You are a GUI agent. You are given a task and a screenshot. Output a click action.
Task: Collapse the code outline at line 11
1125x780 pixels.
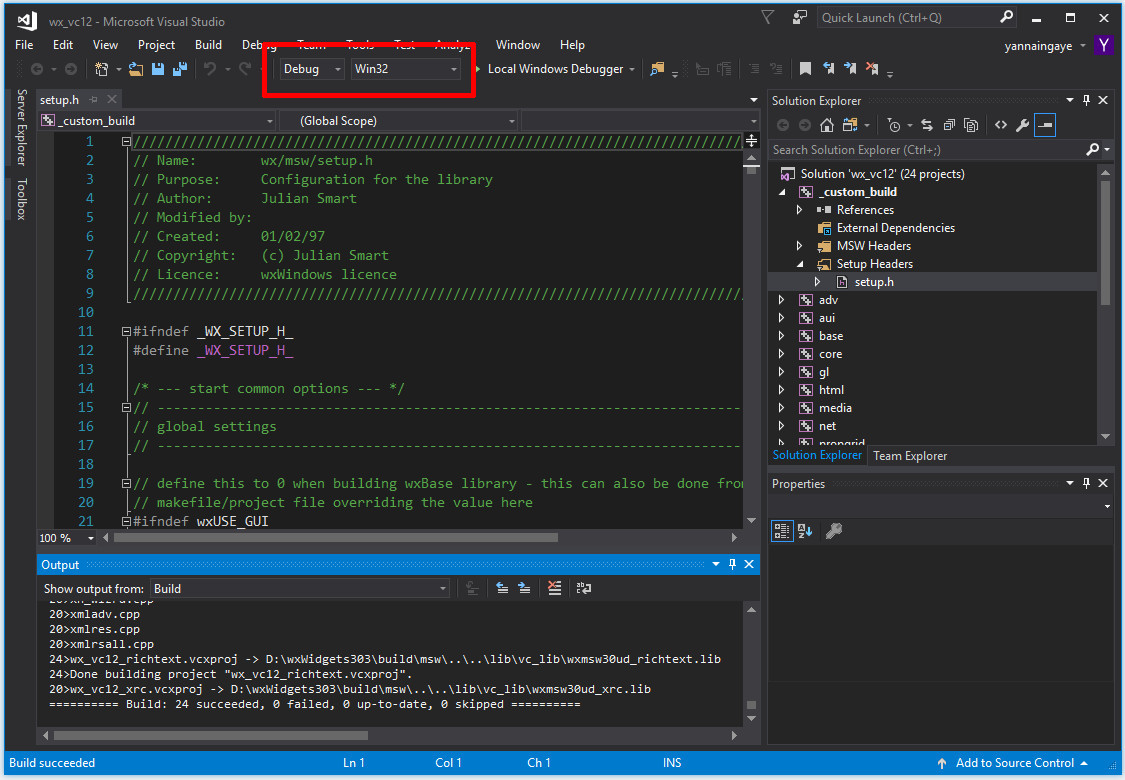pyautogui.click(x=126, y=332)
